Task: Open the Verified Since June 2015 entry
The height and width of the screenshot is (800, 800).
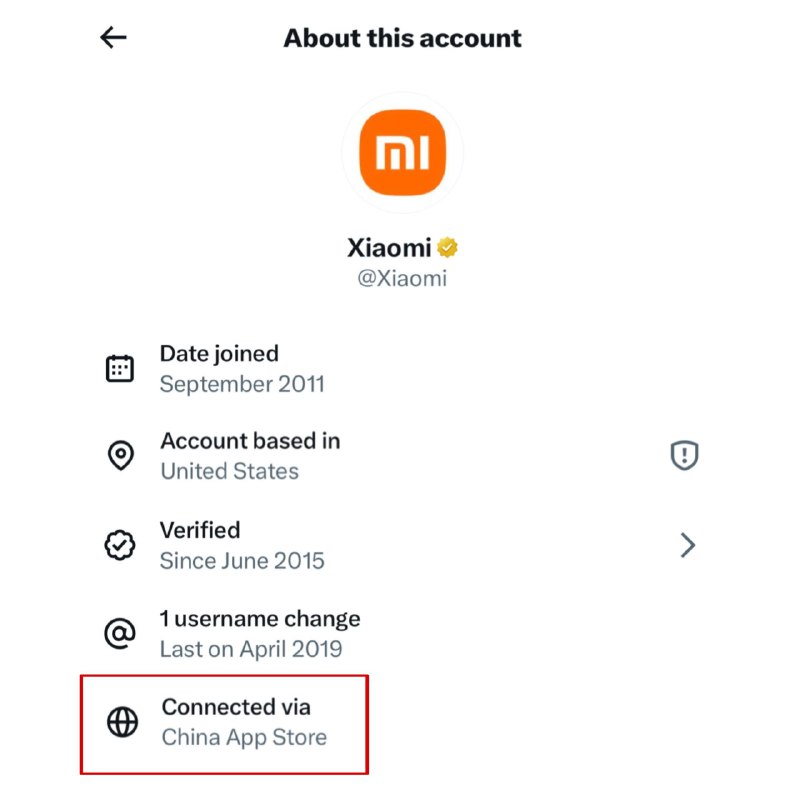Action: point(242,545)
